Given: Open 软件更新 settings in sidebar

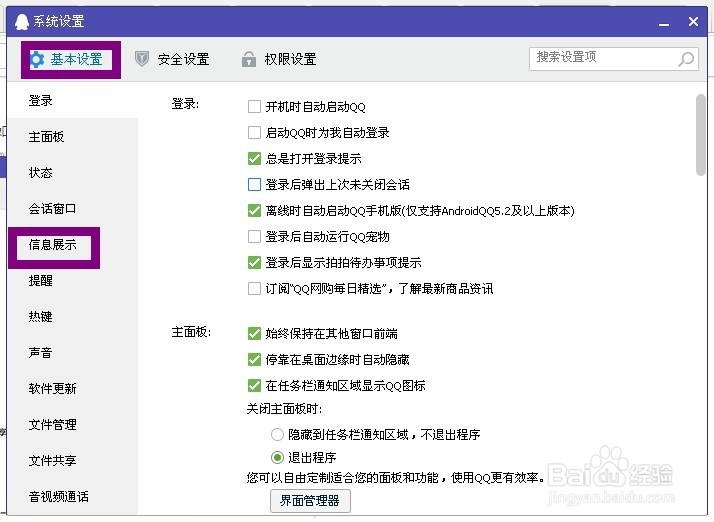Looking at the screenshot, I should pyautogui.click(x=72, y=389).
